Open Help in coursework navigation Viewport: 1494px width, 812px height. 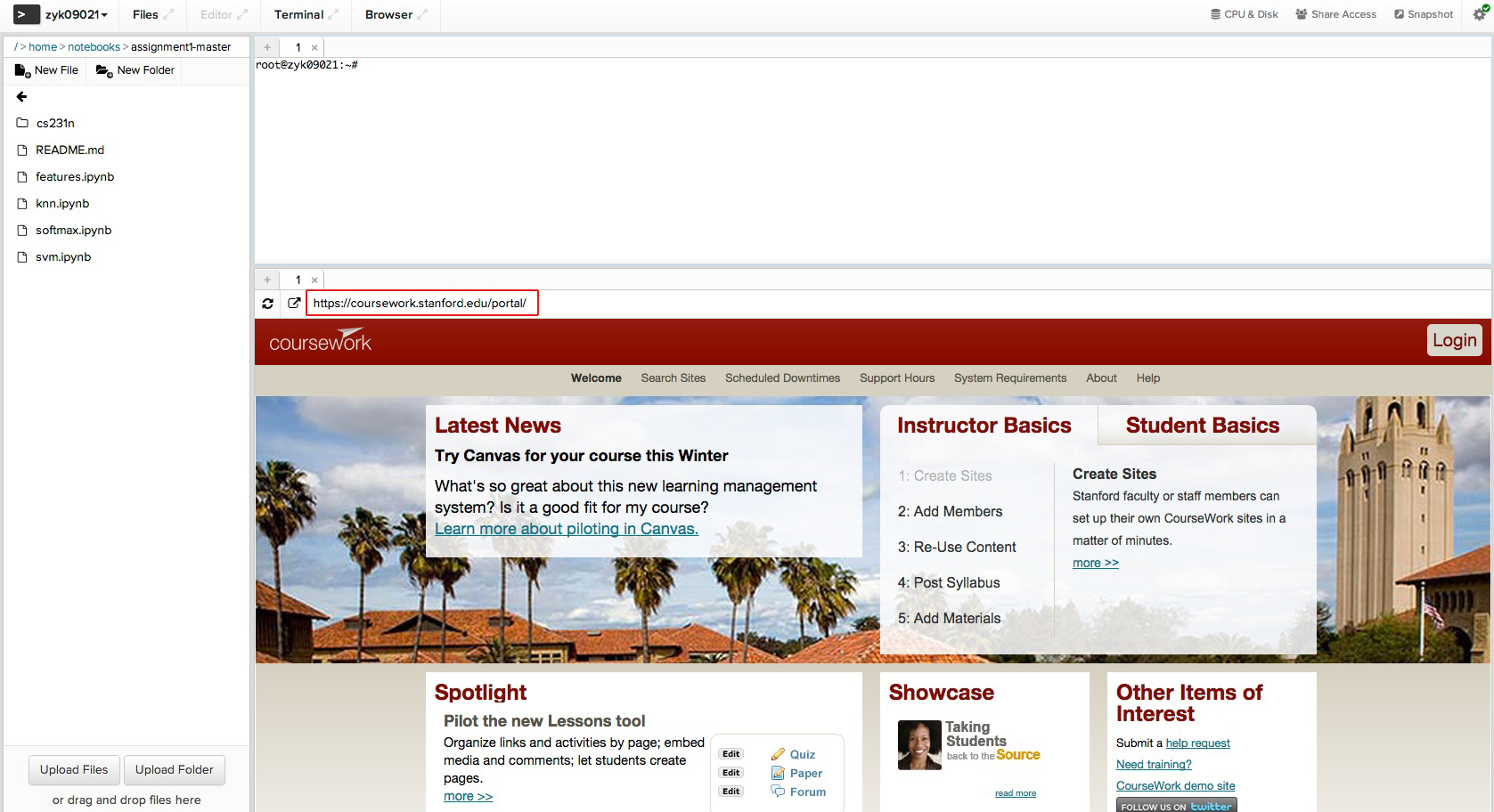pyautogui.click(x=1148, y=378)
